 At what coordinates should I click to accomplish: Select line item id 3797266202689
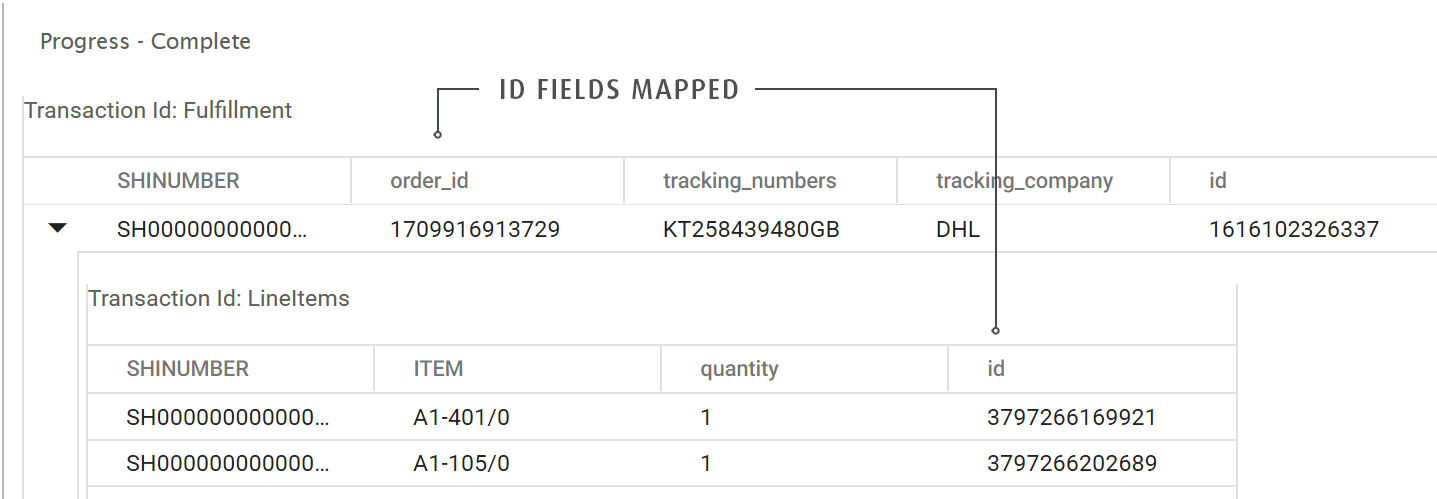[x=1071, y=464]
